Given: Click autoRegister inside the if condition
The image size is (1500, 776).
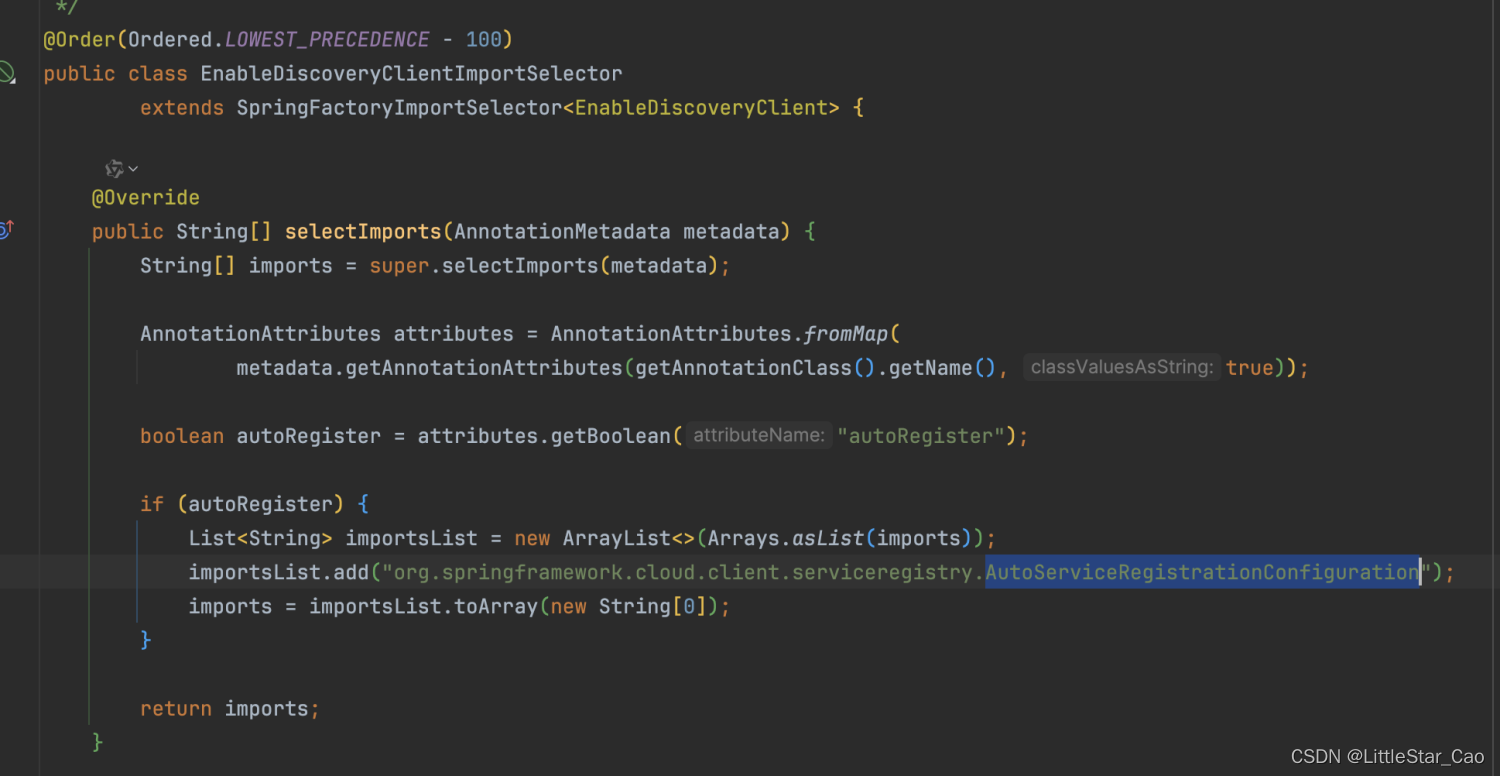Looking at the screenshot, I should (x=260, y=504).
